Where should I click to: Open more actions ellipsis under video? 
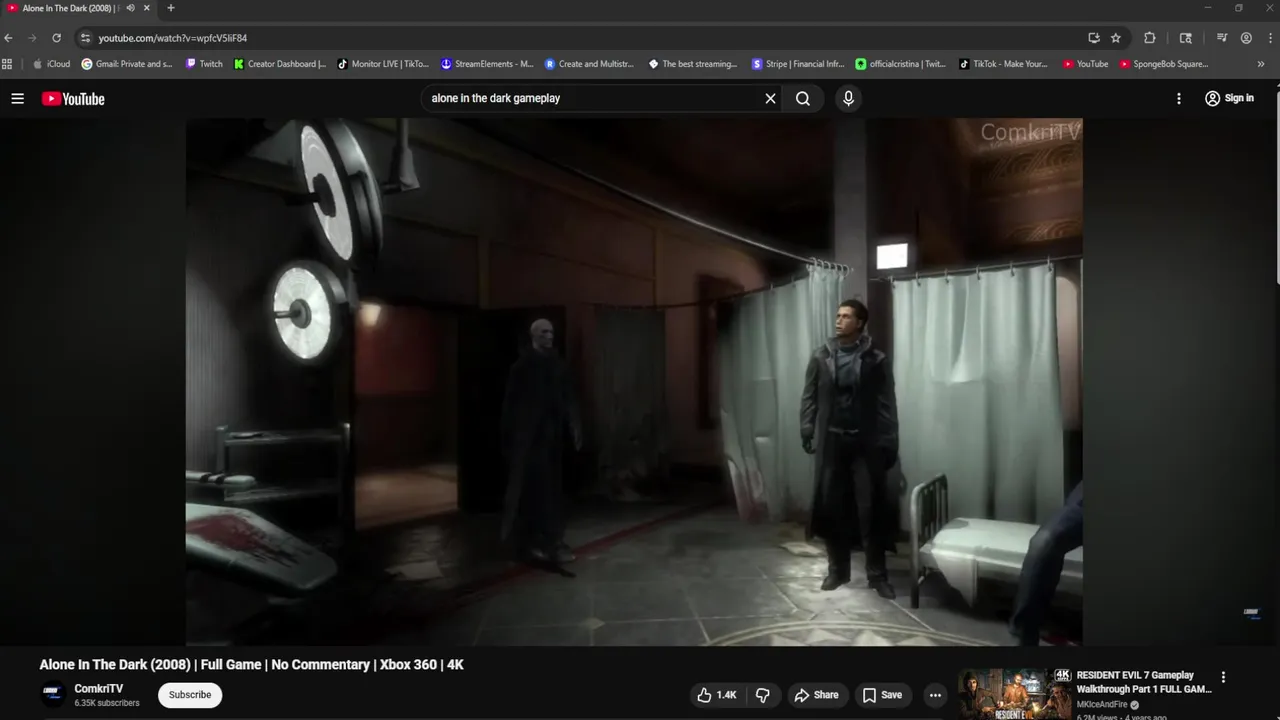click(935, 695)
